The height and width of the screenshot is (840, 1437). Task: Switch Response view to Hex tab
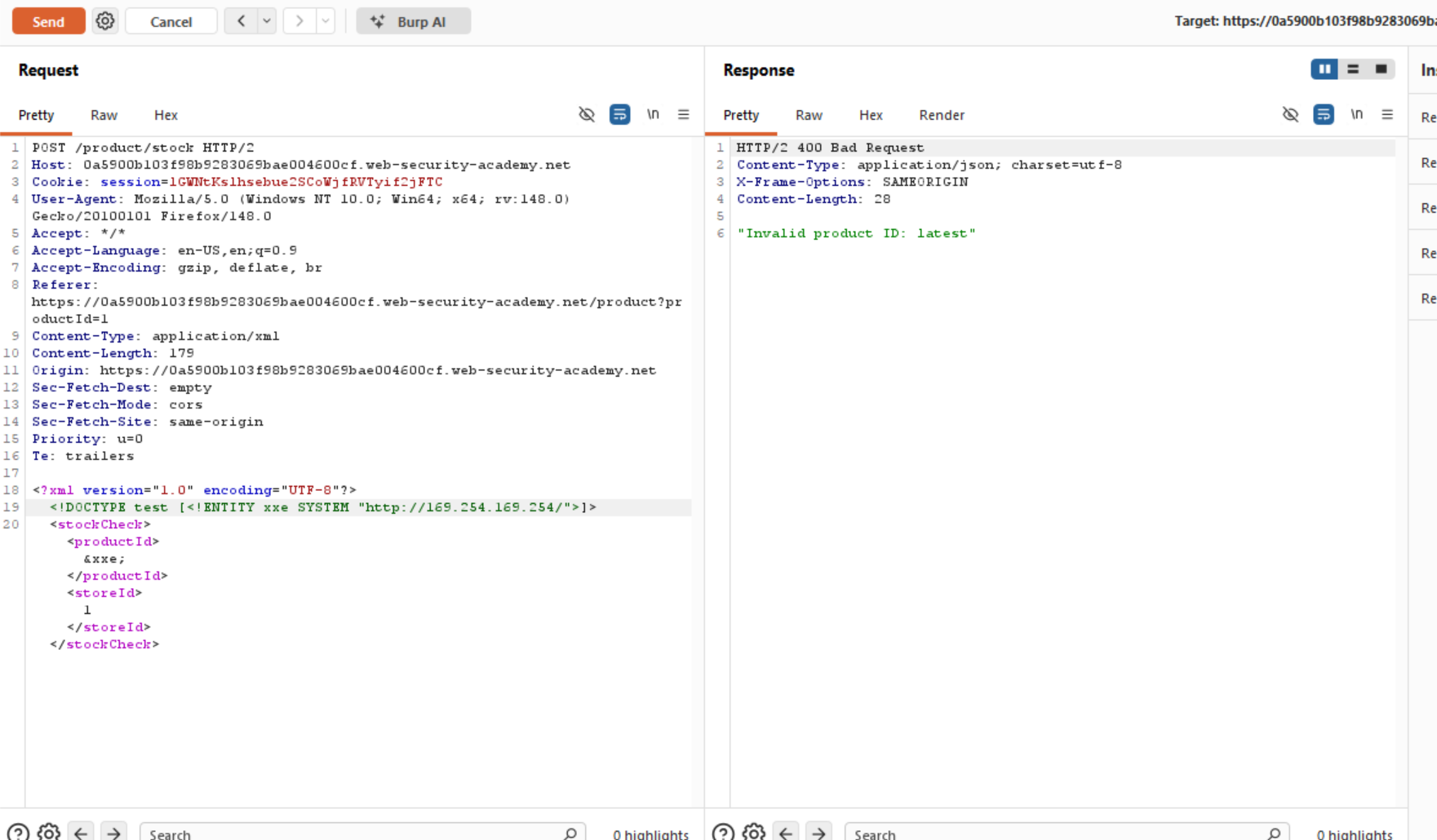[871, 115]
